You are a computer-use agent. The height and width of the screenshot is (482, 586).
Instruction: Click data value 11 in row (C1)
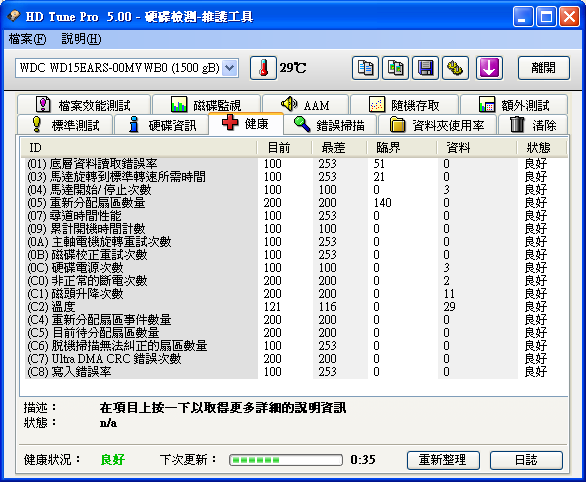click(x=449, y=294)
